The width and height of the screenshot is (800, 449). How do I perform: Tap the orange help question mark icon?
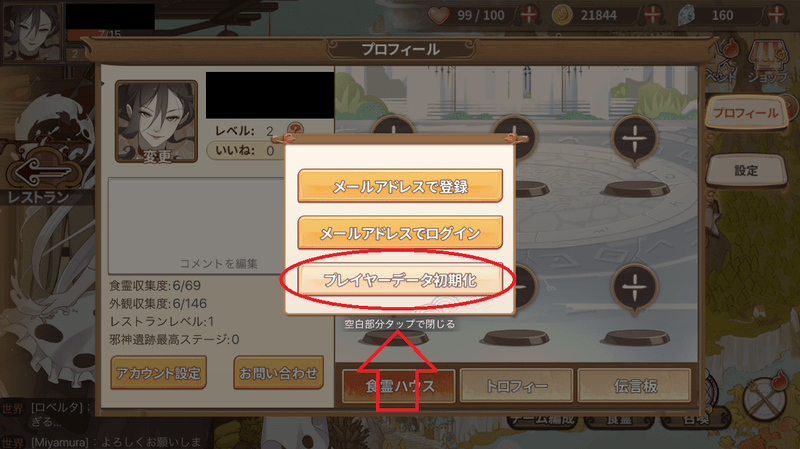(x=295, y=130)
